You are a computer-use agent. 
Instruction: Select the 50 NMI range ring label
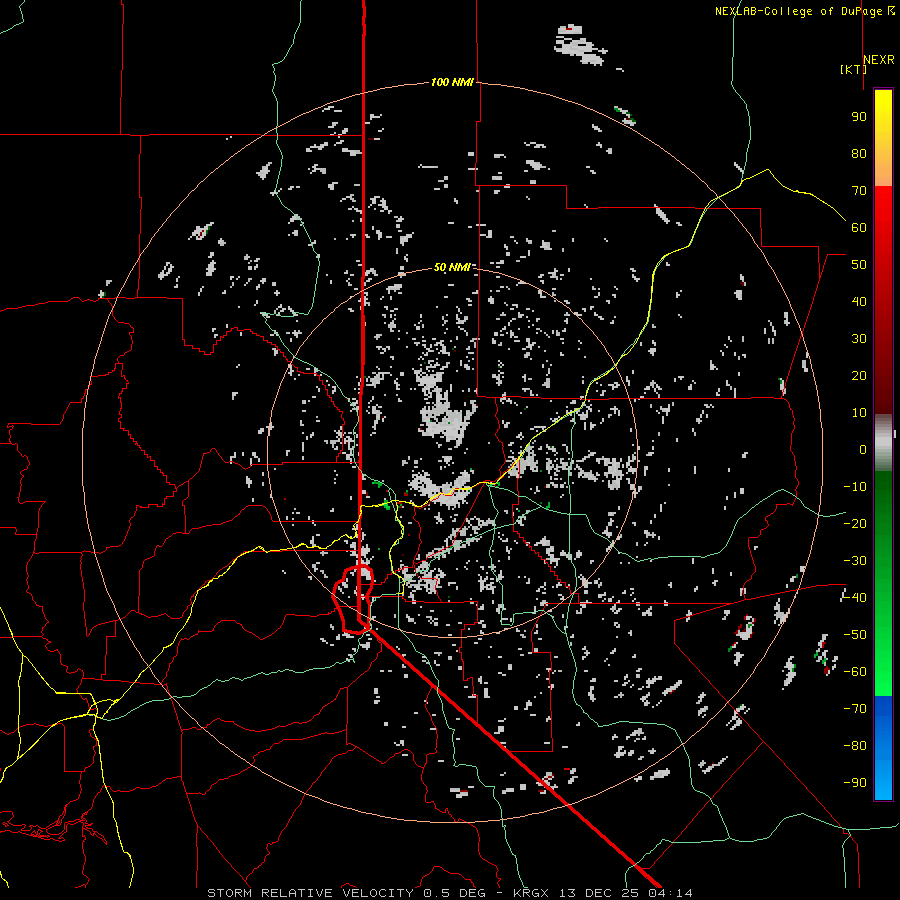click(x=452, y=267)
